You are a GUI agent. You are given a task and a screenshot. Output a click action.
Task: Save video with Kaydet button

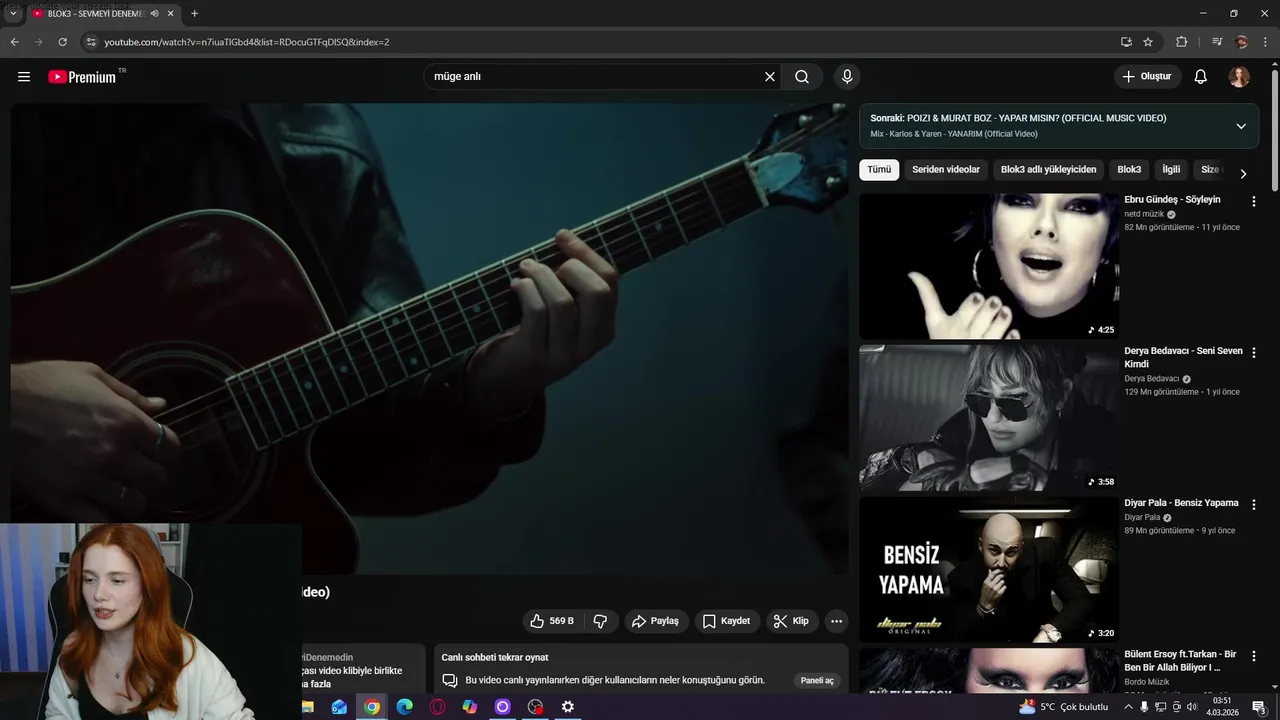click(x=726, y=621)
